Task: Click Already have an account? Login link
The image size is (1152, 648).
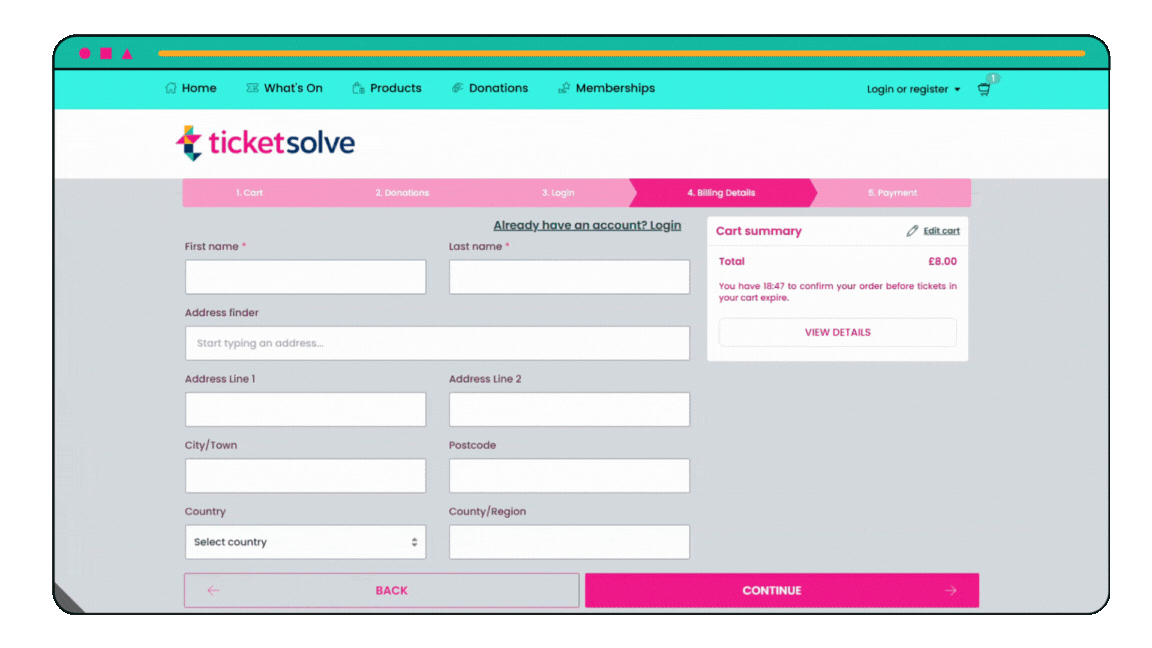Action: pyautogui.click(x=587, y=226)
